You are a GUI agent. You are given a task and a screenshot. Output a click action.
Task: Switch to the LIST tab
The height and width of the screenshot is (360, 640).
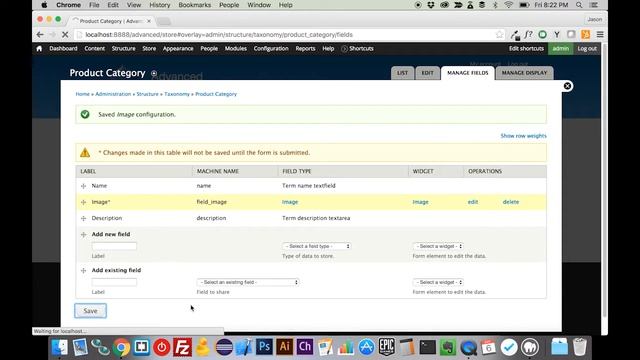pos(402,73)
